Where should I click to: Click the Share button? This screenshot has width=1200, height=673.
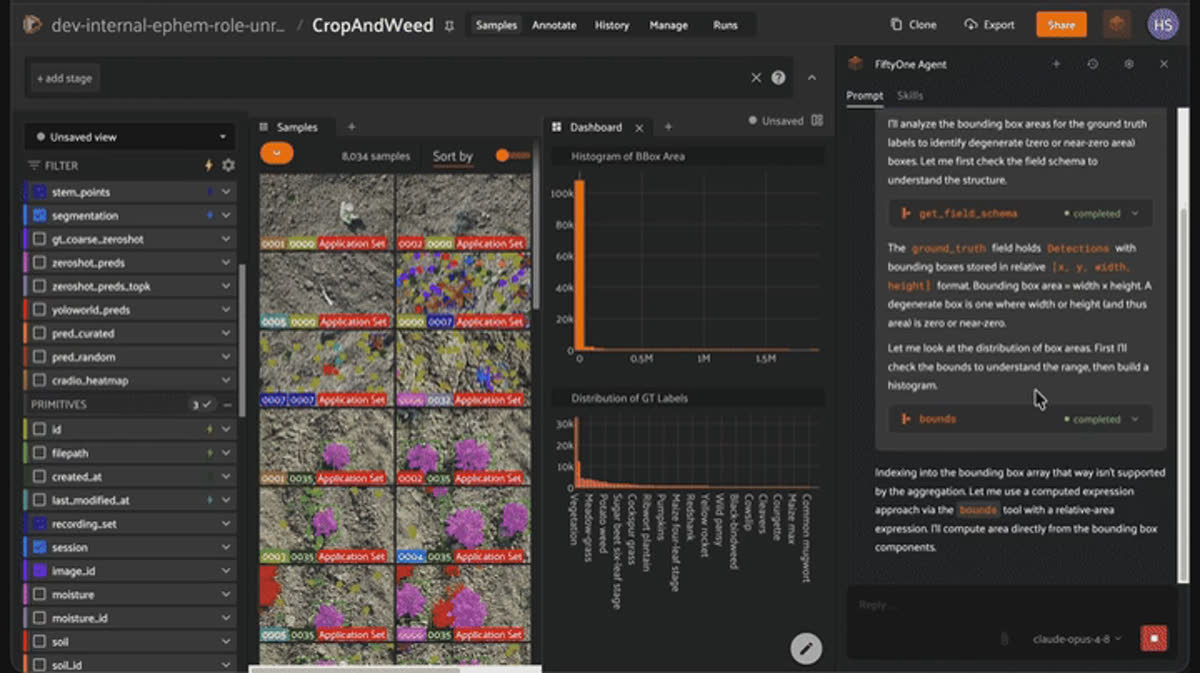(1061, 25)
